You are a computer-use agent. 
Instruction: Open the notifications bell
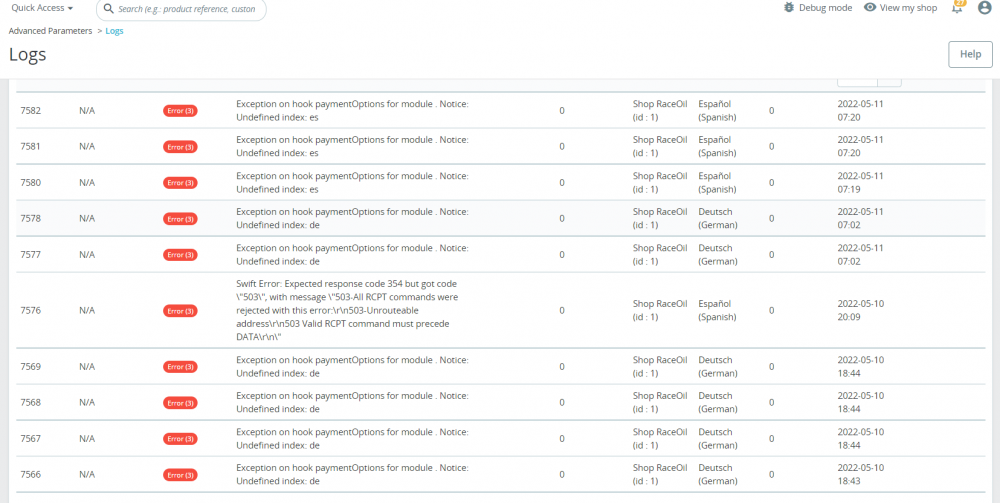958,8
